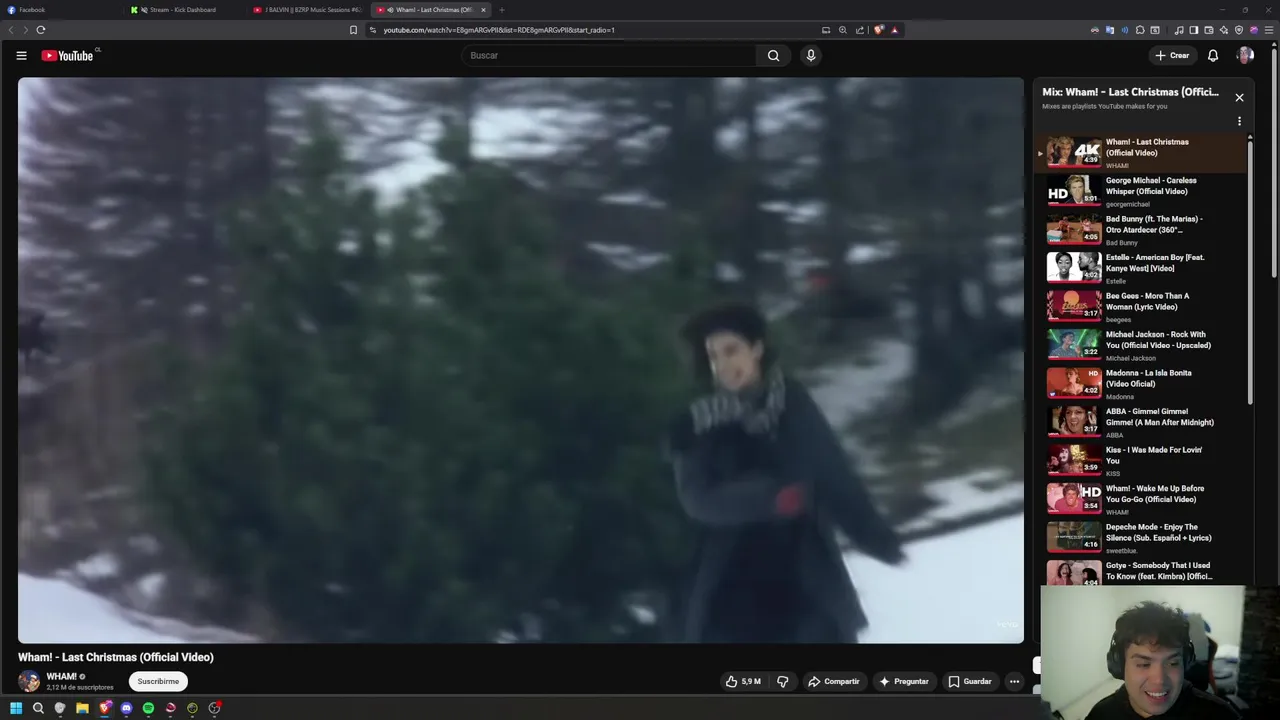This screenshot has width=1280, height=720.
Task: Reload the current page
Action: click(41, 30)
